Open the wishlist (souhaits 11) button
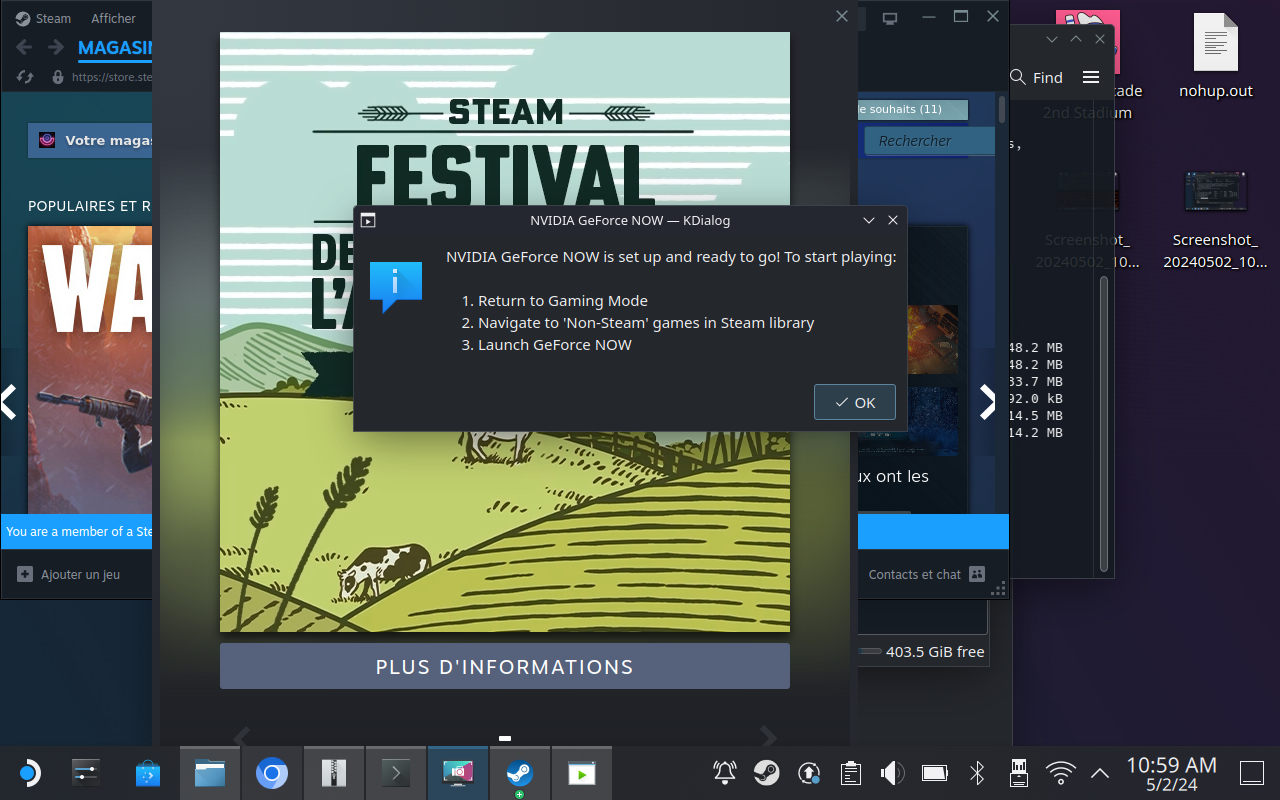The height and width of the screenshot is (800, 1280). click(x=913, y=109)
